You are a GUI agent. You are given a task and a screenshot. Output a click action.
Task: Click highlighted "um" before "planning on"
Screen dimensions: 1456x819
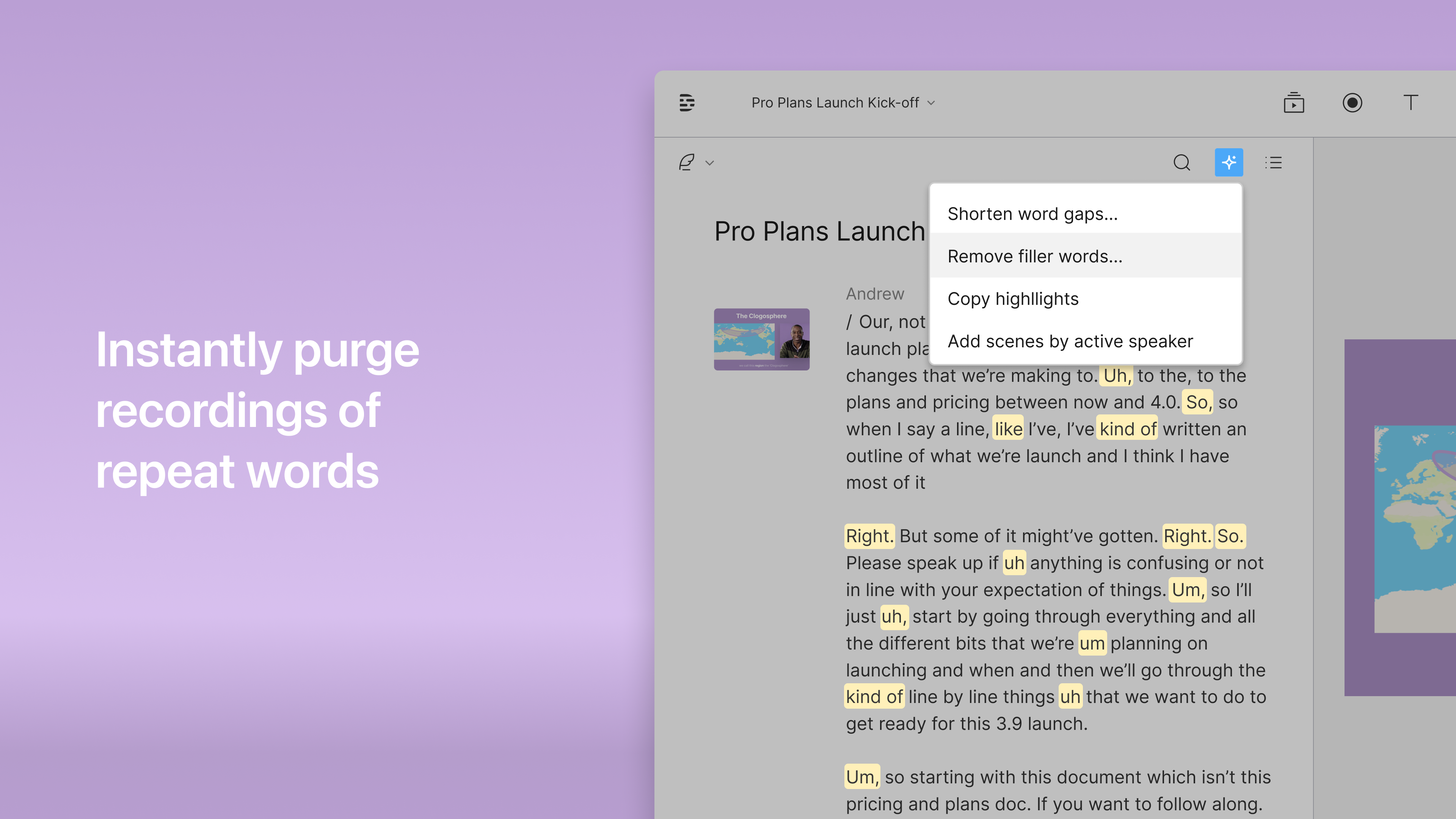point(1092,643)
